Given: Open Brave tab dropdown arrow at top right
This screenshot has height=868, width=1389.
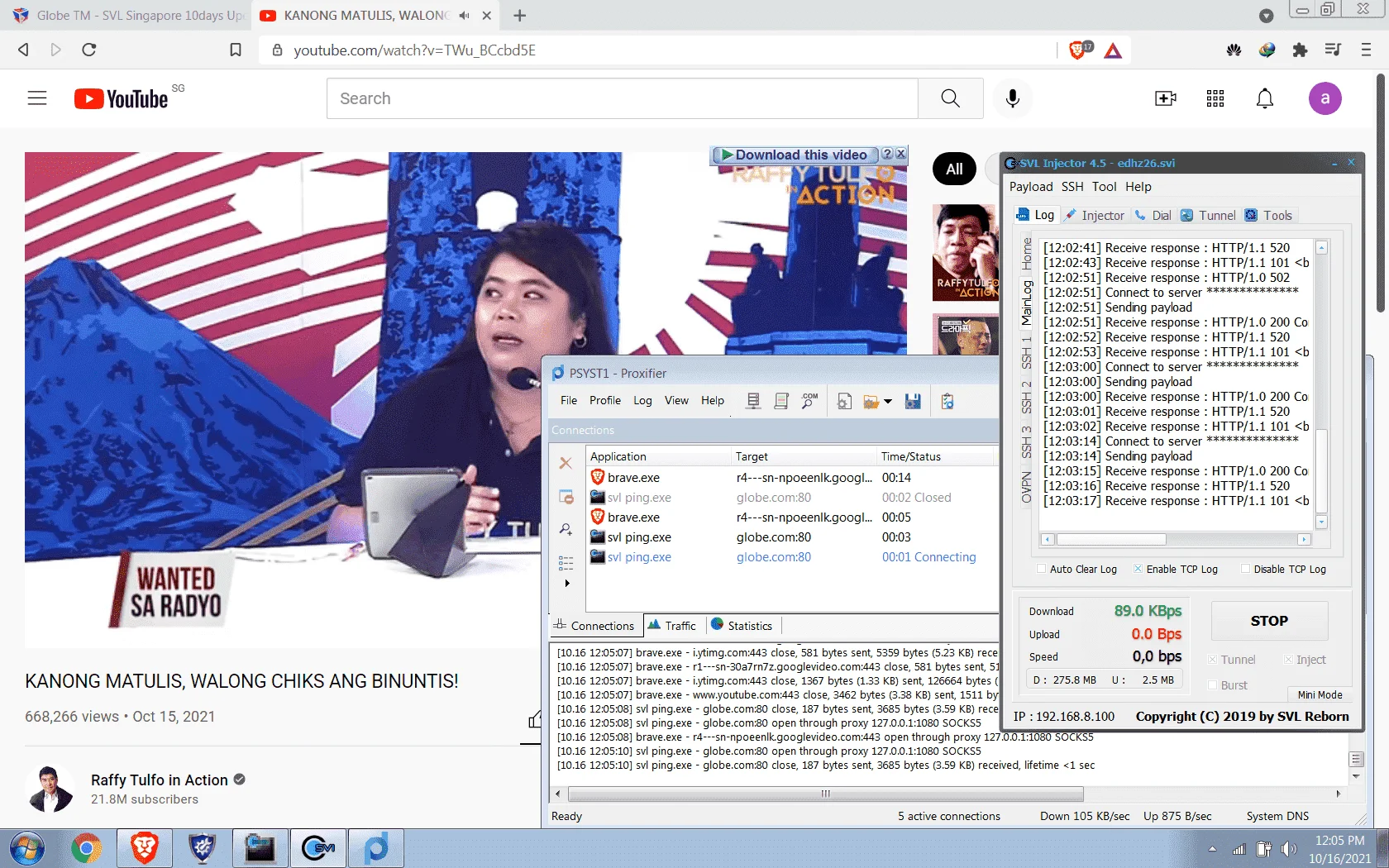Looking at the screenshot, I should click(1266, 16).
